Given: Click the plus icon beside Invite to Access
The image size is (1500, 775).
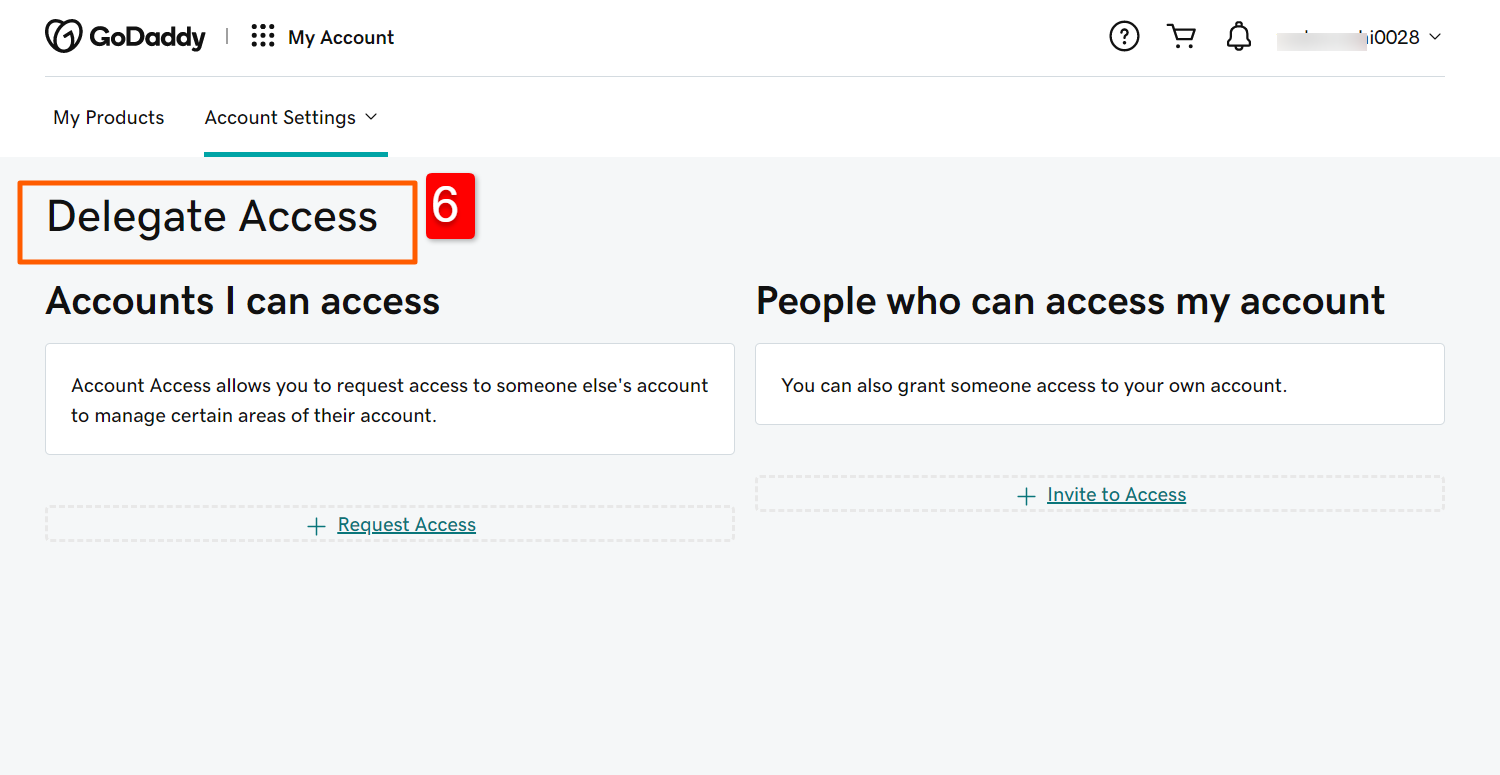Looking at the screenshot, I should pos(1026,495).
